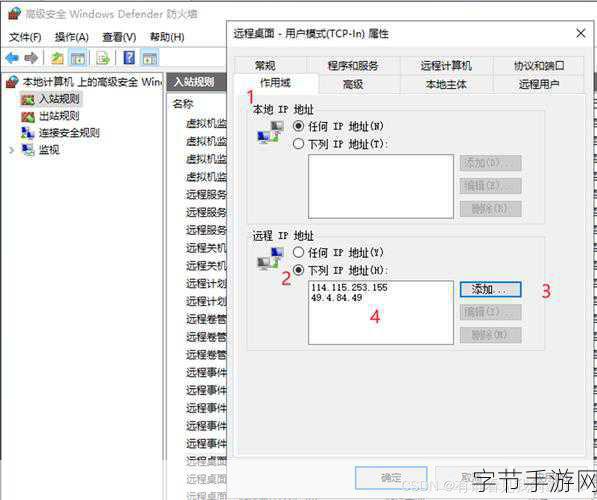Switch to the 协议和端口 tab
The image size is (597, 500).
(x=539, y=65)
